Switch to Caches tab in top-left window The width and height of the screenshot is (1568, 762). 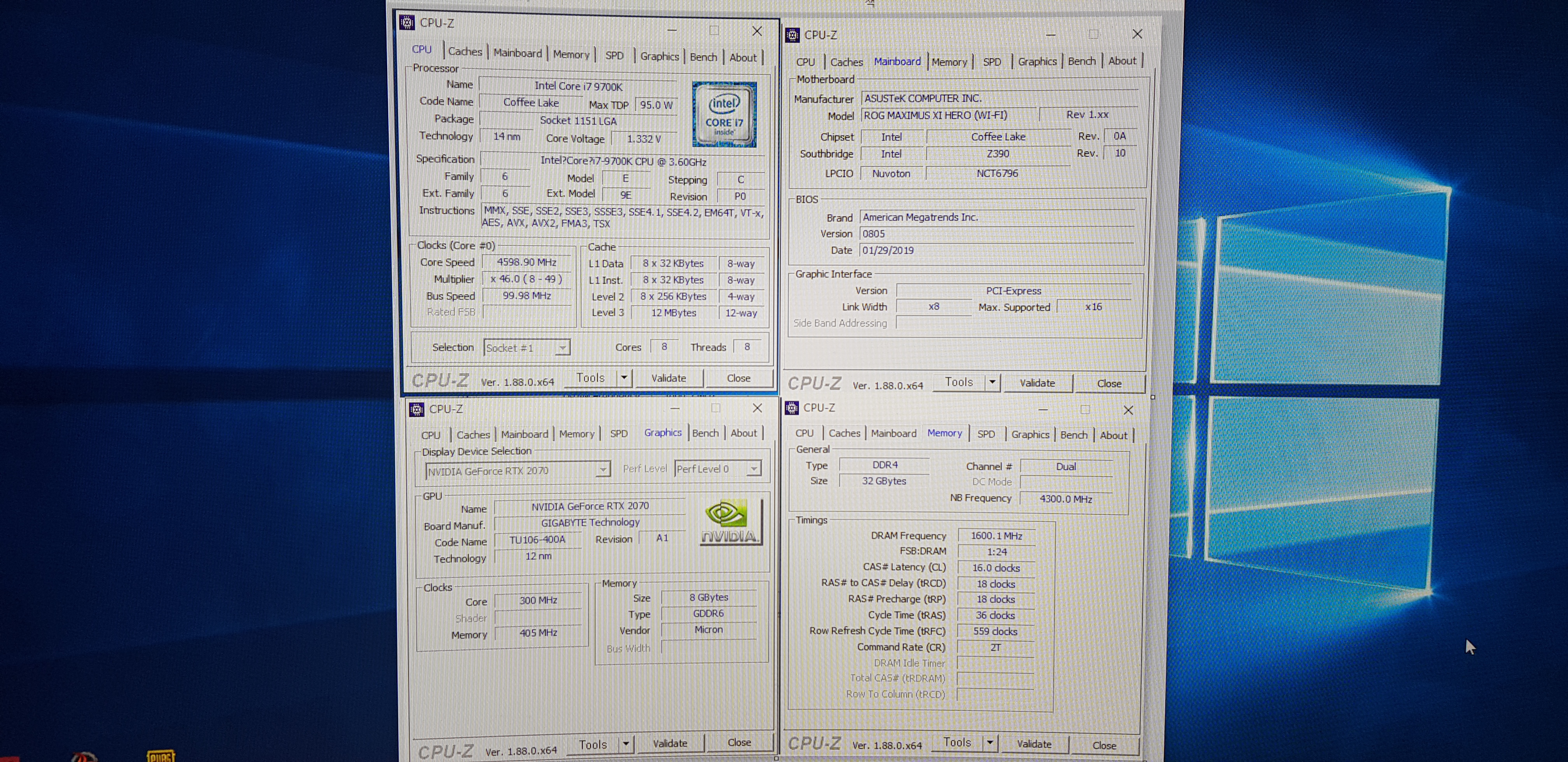point(465,52)
